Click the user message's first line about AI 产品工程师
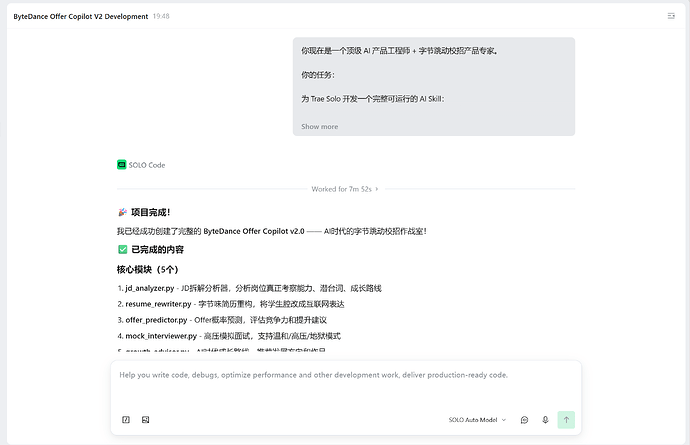This screenshot has height=445, width=690. [x=400, y=51]
